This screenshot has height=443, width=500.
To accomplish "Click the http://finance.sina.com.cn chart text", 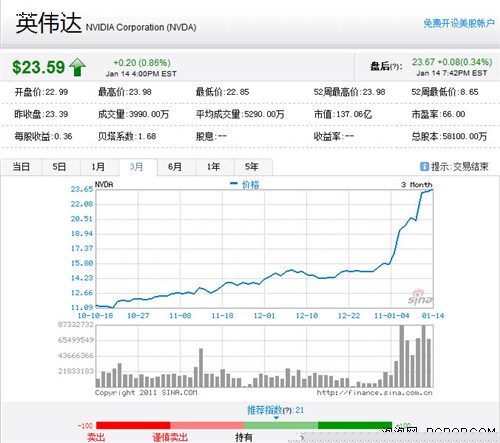I will (374, 393).
